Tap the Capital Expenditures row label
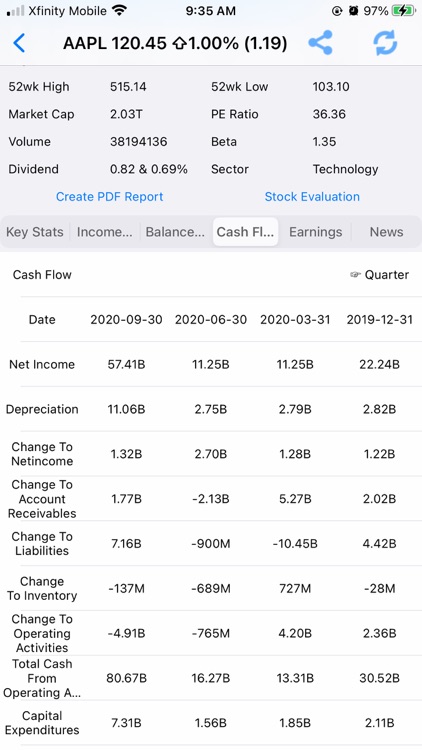This screenshot has height=750, width=422. click(x=42, y=723)
